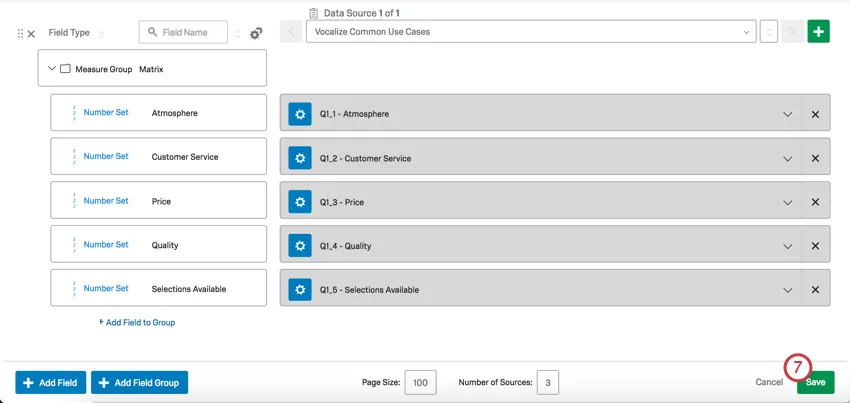Click the green plus add data source button

[x=818, y=32]
